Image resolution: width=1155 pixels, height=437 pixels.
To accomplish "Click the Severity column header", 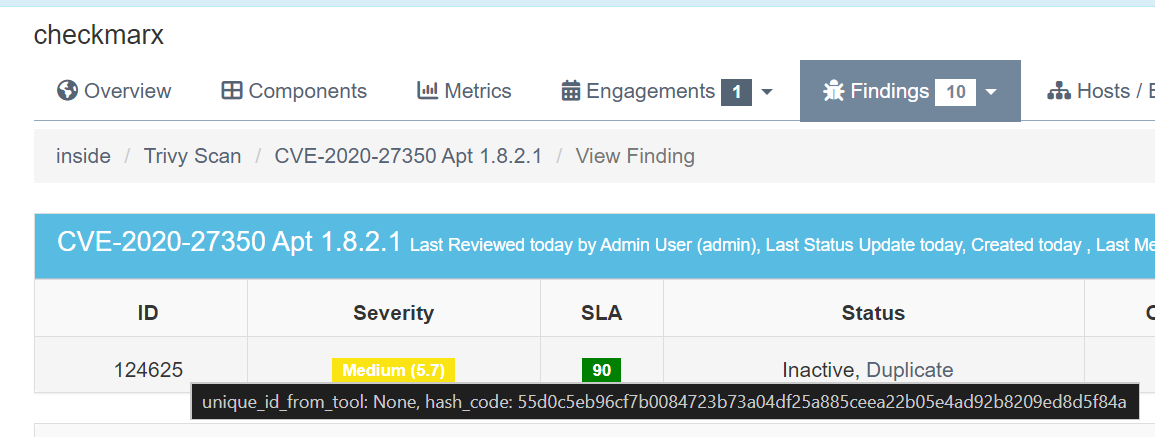I will 393,313.
